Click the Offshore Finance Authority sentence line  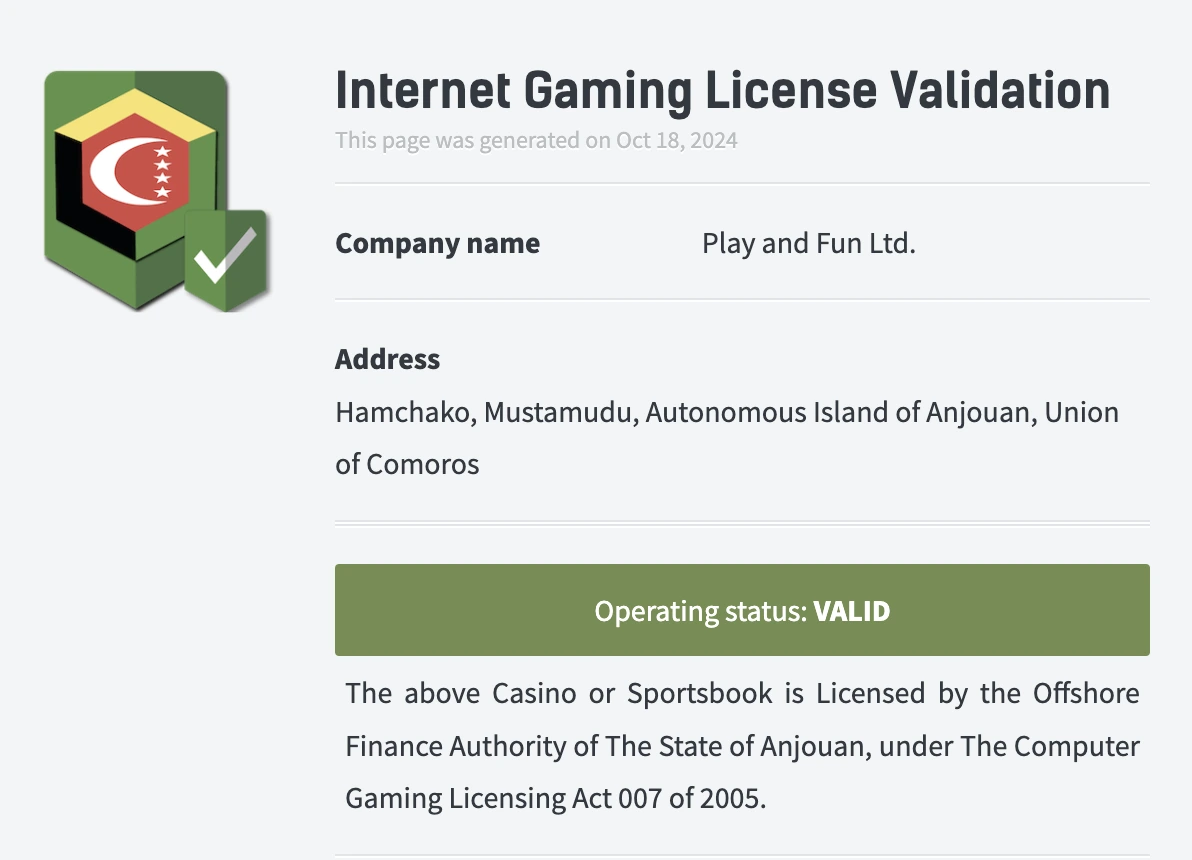pos(742,693)
